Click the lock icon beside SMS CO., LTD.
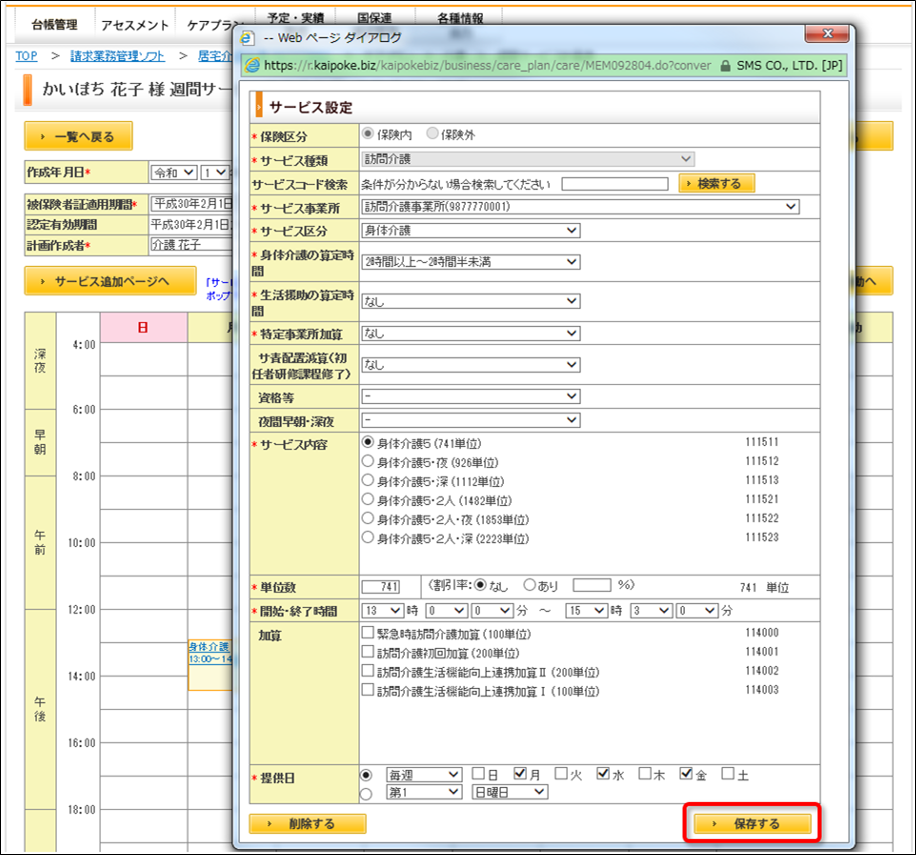The image size is (916, 855). (x=725, y=66)
